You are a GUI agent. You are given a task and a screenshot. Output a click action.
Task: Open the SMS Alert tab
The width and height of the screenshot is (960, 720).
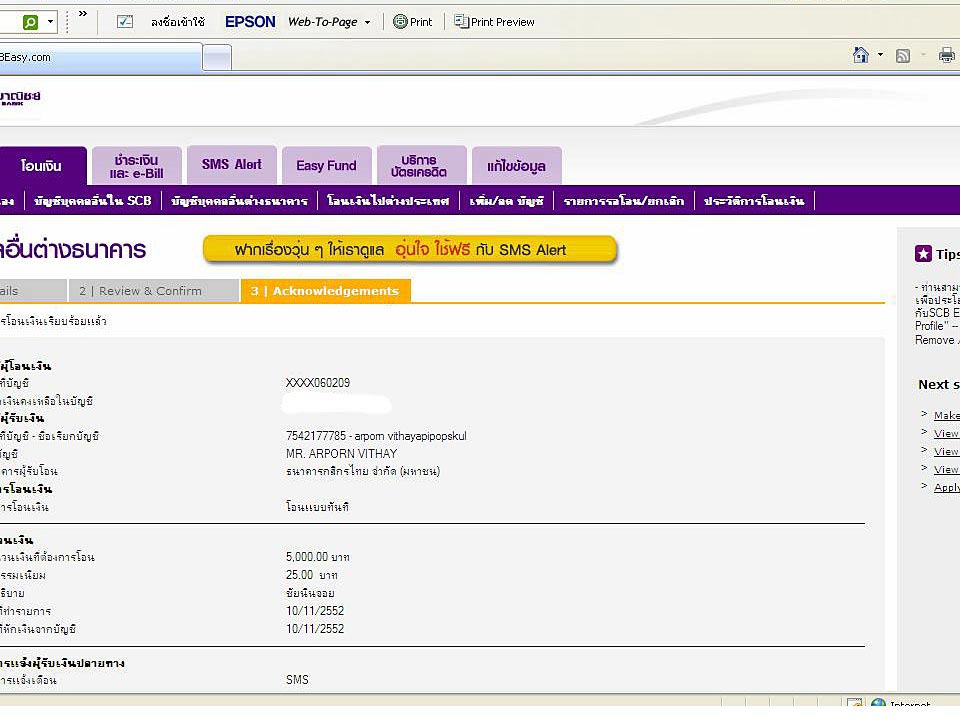click(x=231, y=165)
